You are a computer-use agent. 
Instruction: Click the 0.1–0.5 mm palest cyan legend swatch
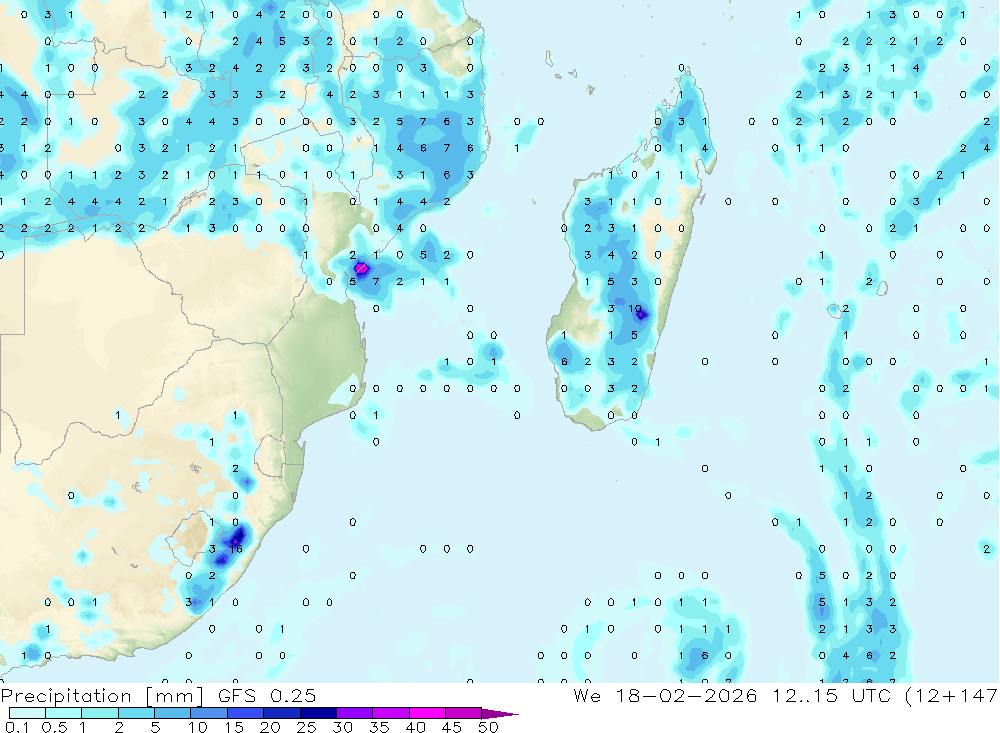tap(27, 713)
